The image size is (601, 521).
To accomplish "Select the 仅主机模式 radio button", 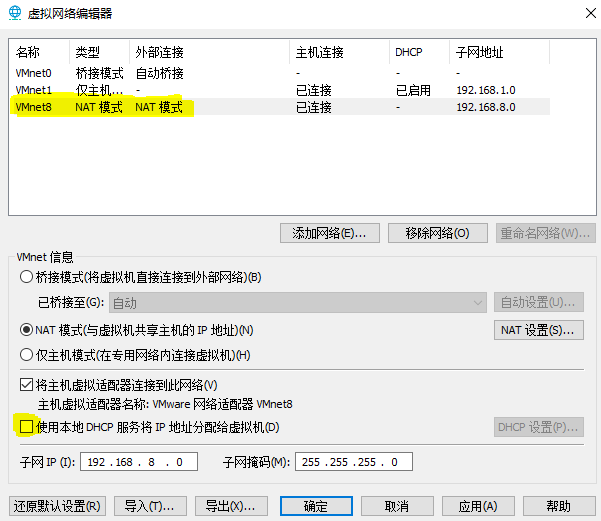I will click(x=26, y=355).
